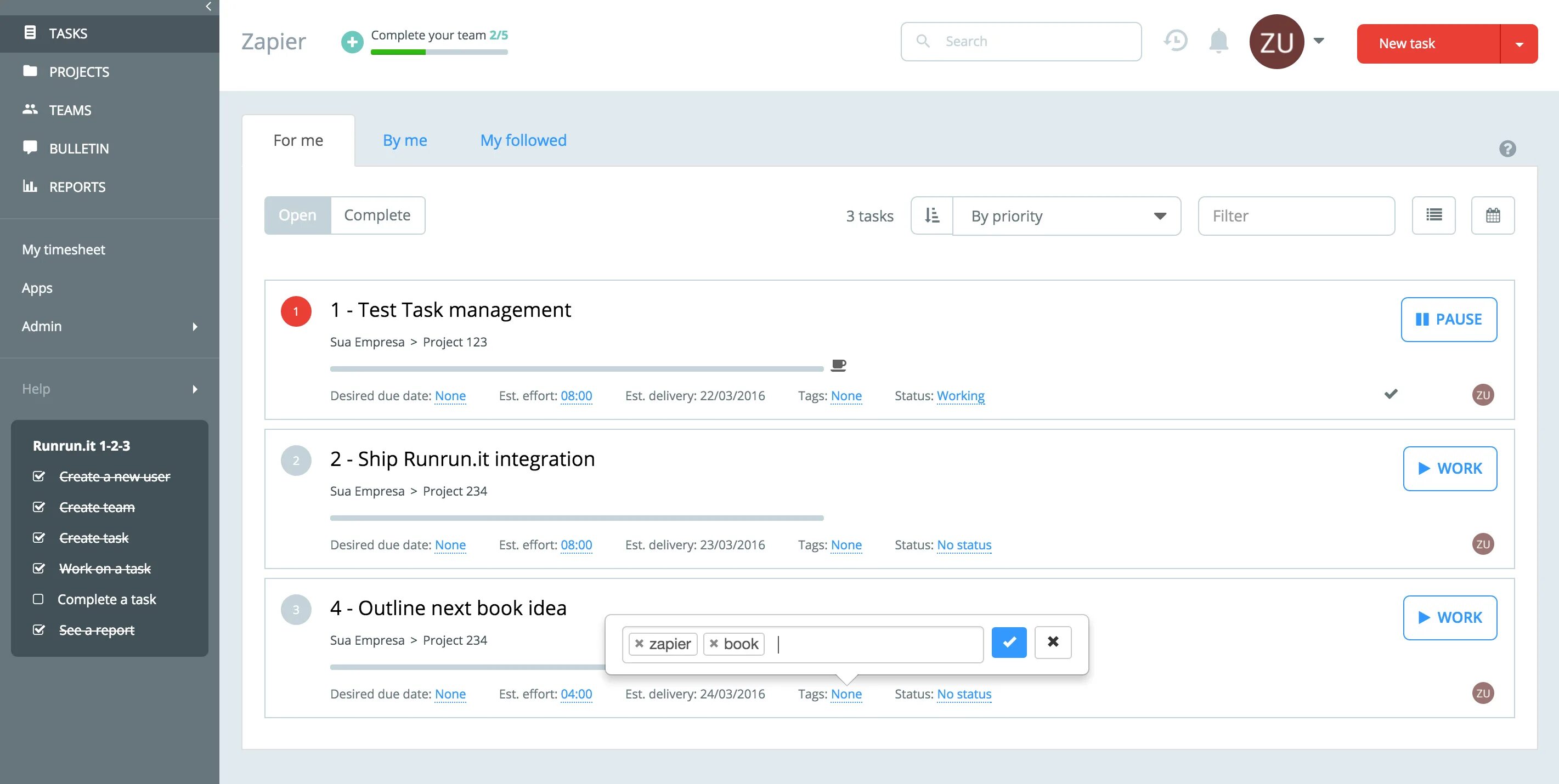Open the help question mark icon
Viewport: 1559px width, 784px height.
point(1507,148)
